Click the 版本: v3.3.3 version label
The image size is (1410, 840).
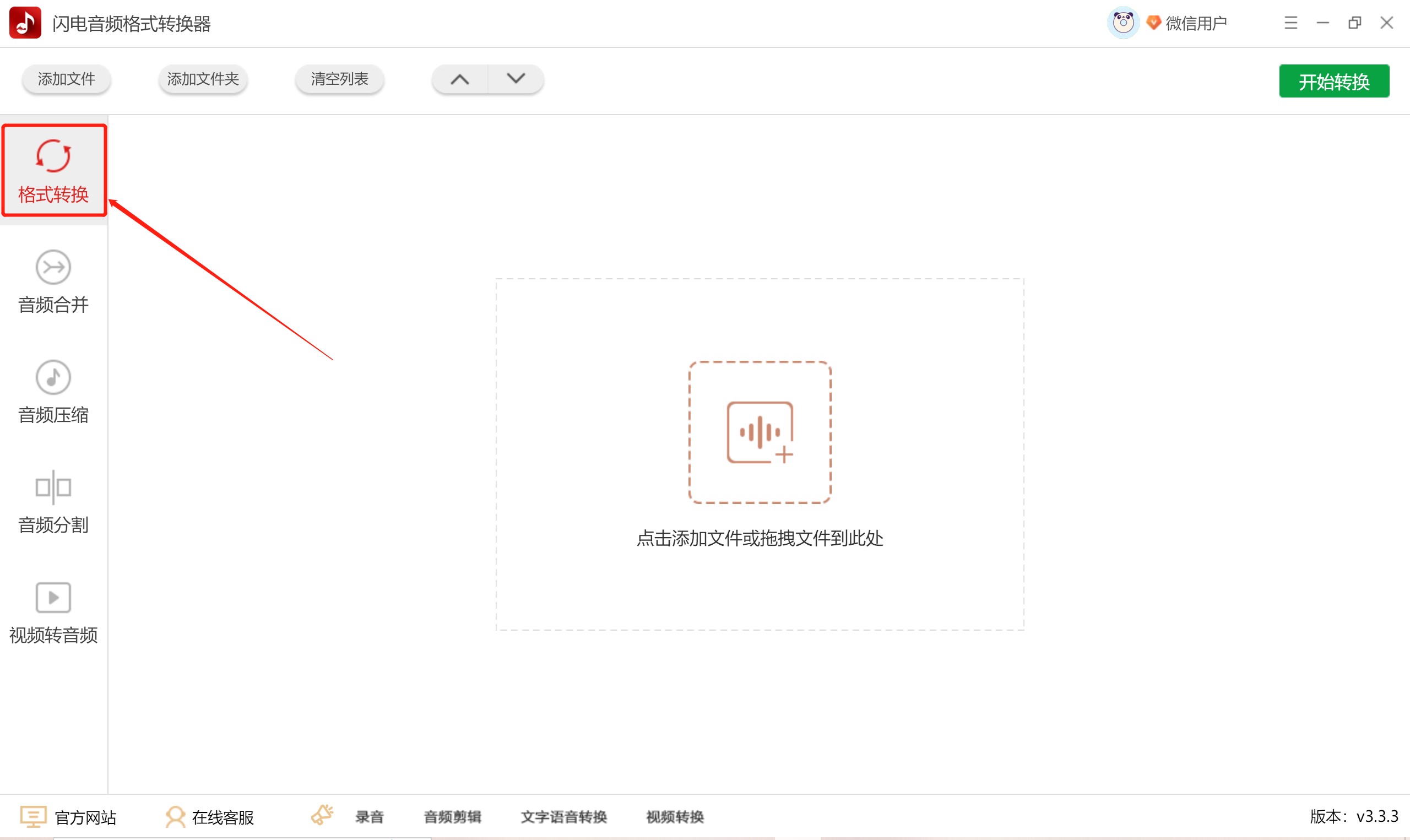(1354, 816)
